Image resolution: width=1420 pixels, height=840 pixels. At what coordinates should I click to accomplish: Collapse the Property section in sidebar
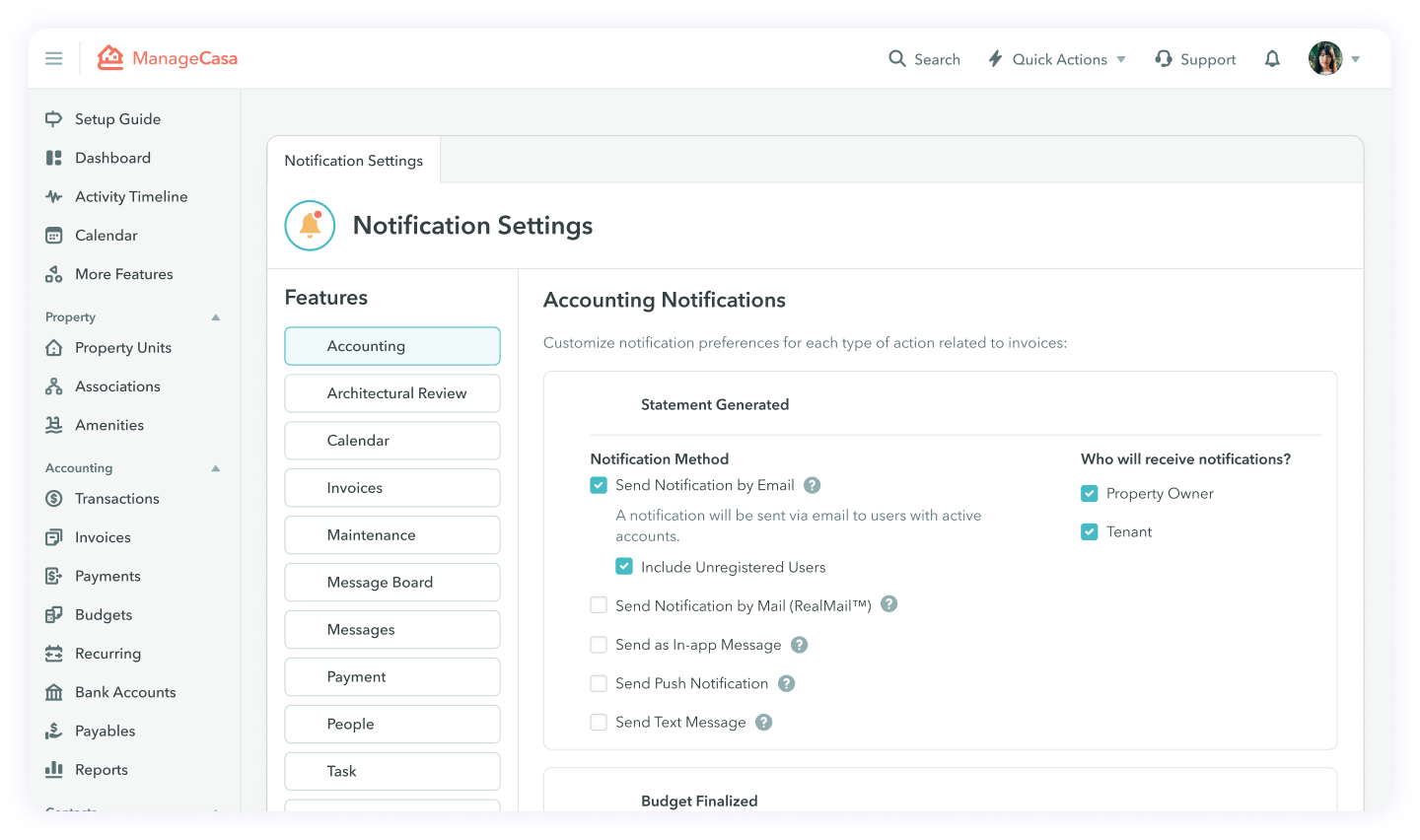215,316
